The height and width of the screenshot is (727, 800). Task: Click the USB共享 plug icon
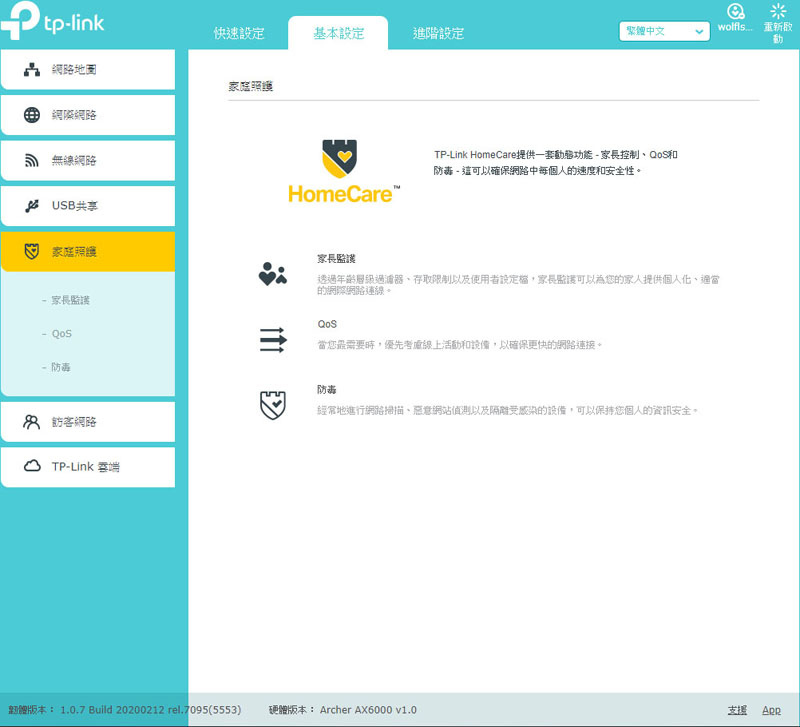[32, 206]
